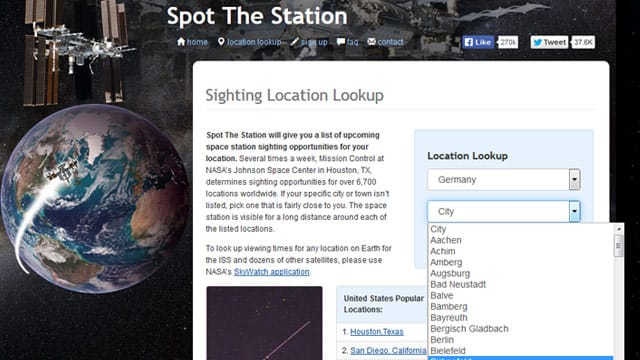Open the Houston, Texas link
Image resolution: width=640 pixels, height=360 pixels.
[377, 332]
